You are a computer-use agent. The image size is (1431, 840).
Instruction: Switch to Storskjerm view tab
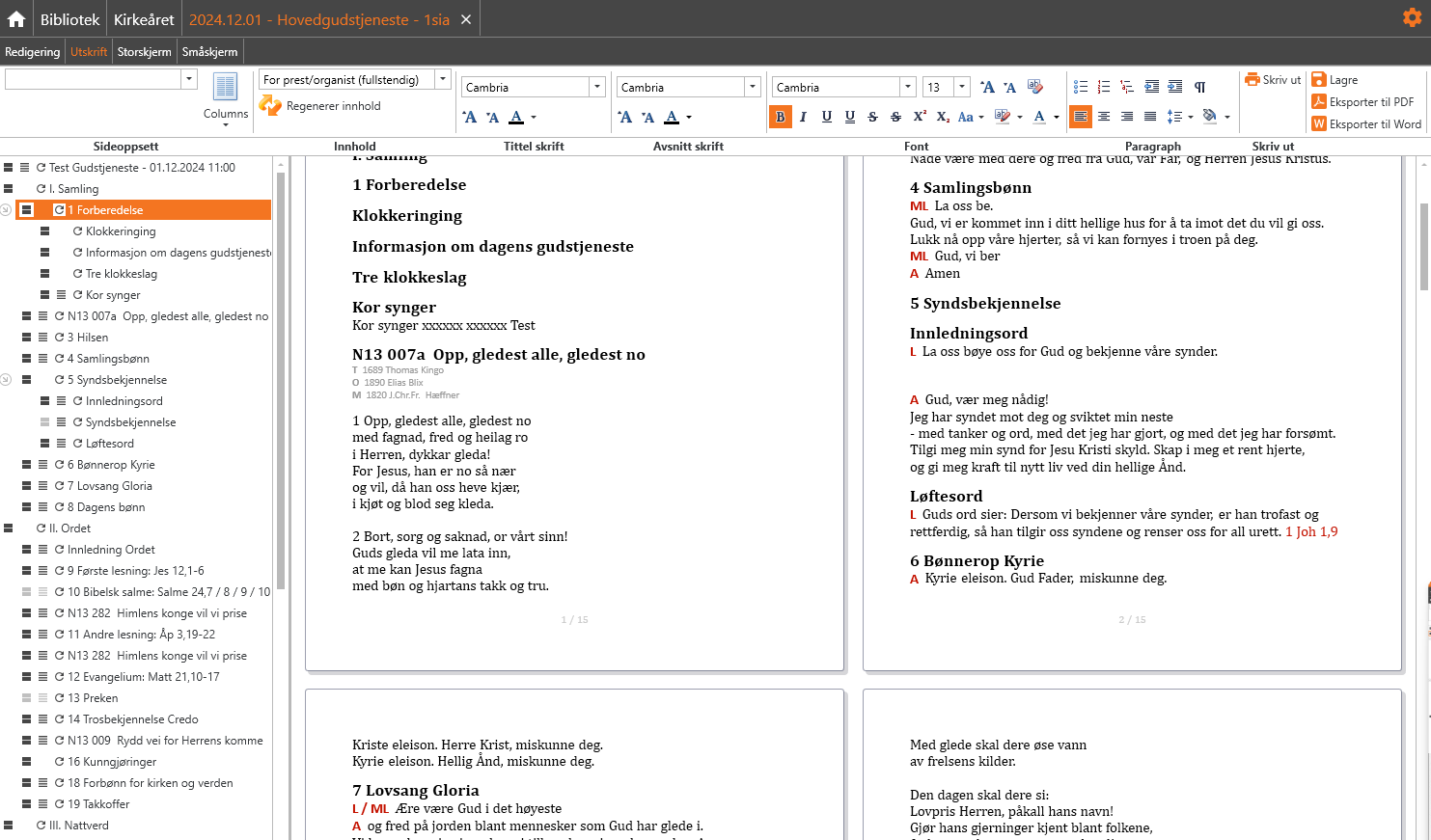click(x=145, y=52)
